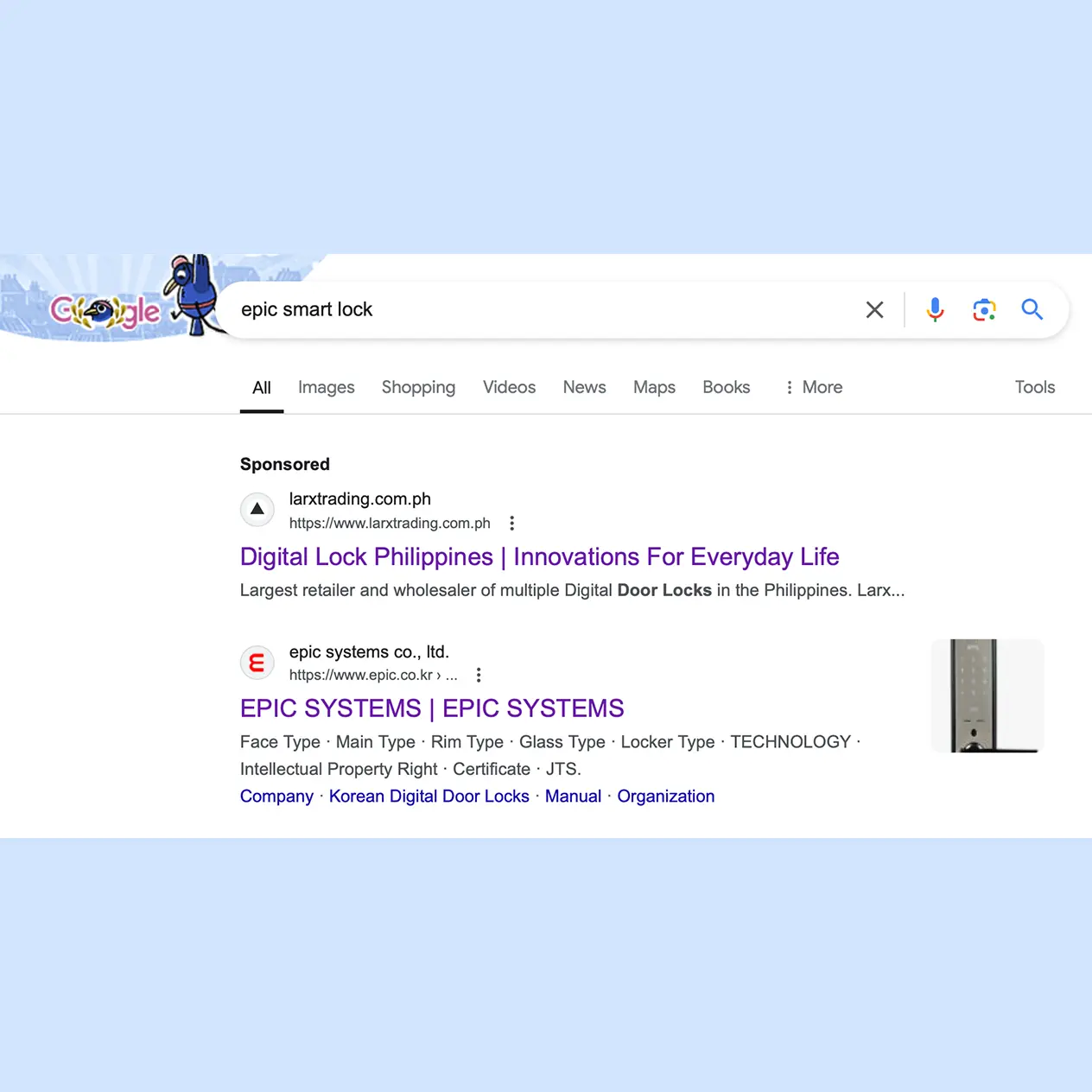Switch to the Videos tab
Screen dimensions: 1092x1092
click(509, 387)
